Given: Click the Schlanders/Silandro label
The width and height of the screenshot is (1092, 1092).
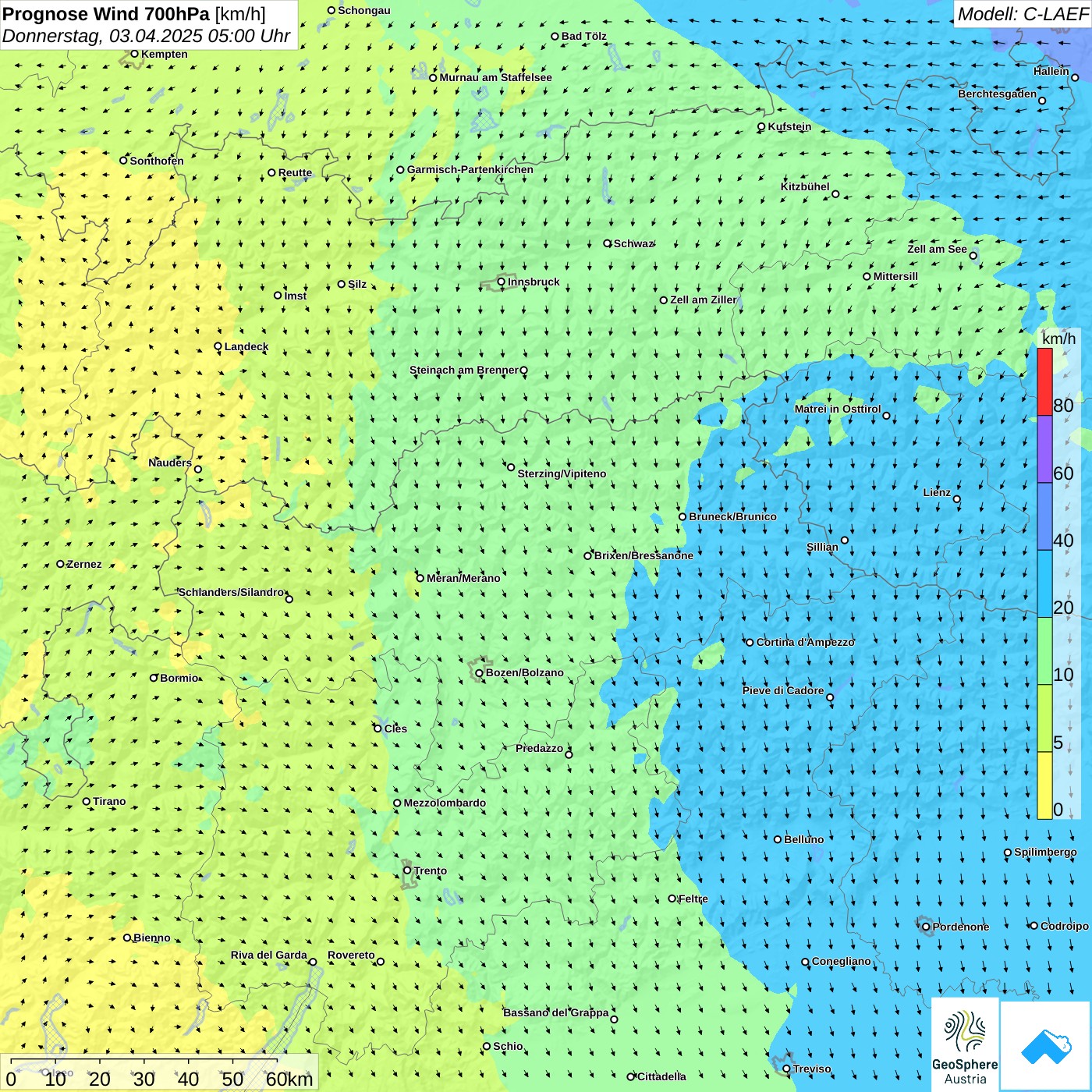Looking at the screenshot, I should (x=231, y=592).
